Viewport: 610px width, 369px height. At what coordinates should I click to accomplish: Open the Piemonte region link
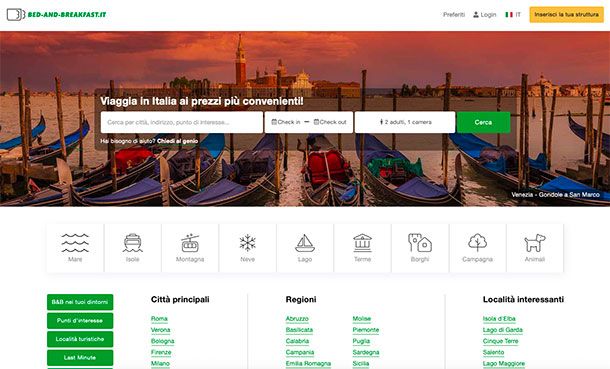(366, 330)
